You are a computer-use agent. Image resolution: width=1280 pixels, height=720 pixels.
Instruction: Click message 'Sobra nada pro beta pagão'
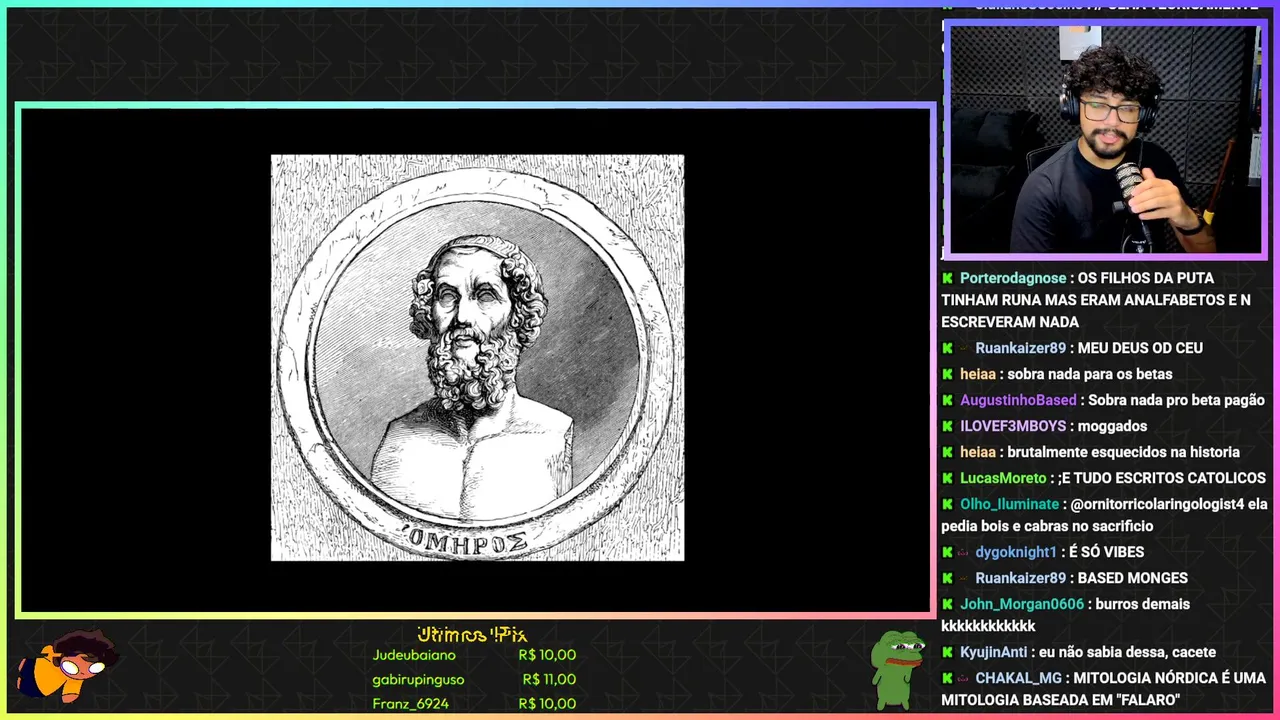[1176, 400]
